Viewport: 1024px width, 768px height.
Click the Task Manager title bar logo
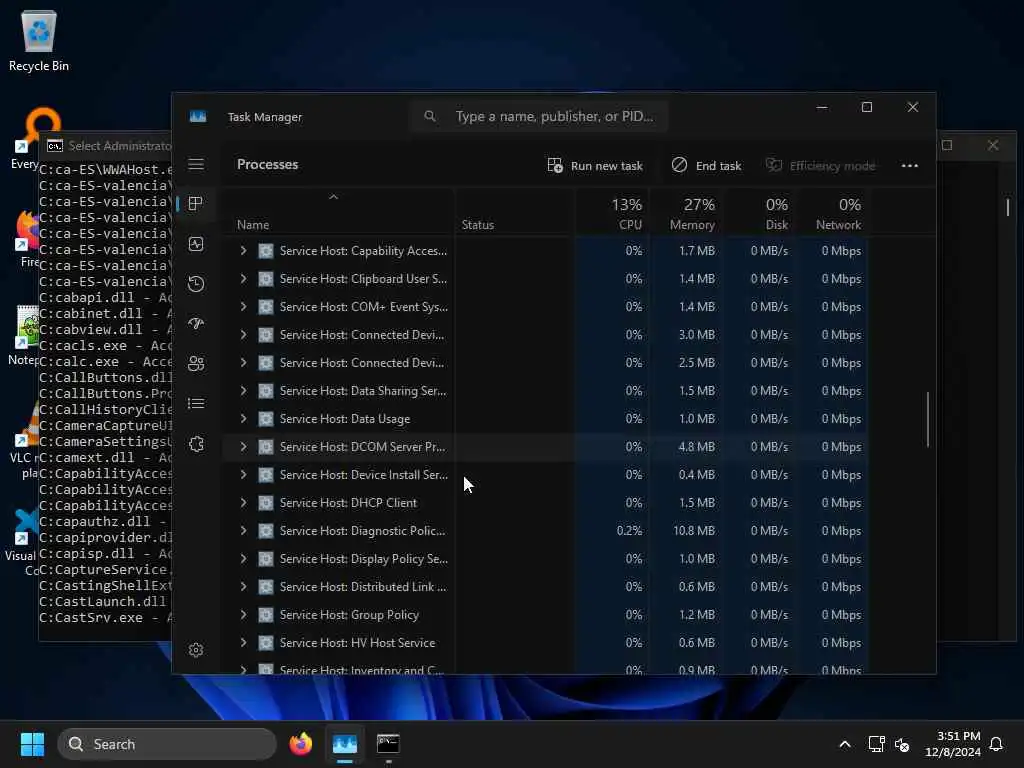click(x=198, y=116)
